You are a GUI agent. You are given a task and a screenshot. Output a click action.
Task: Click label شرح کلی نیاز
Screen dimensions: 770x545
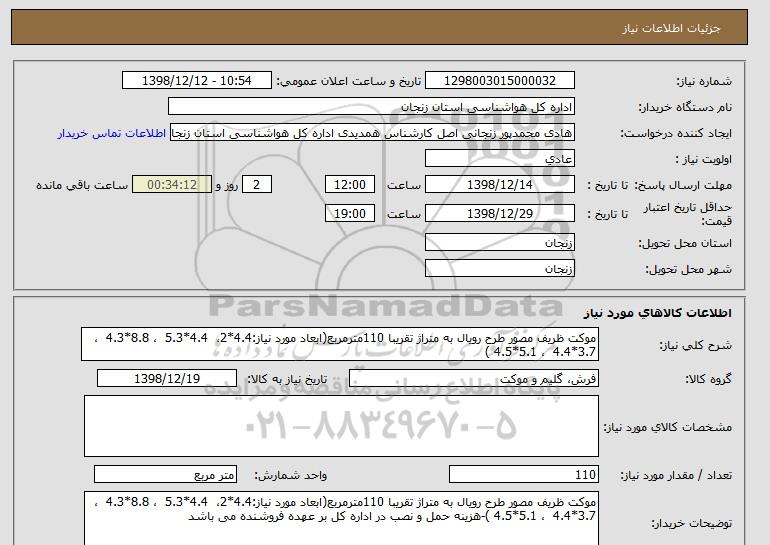pyautogui.click(x=695, y=345)
